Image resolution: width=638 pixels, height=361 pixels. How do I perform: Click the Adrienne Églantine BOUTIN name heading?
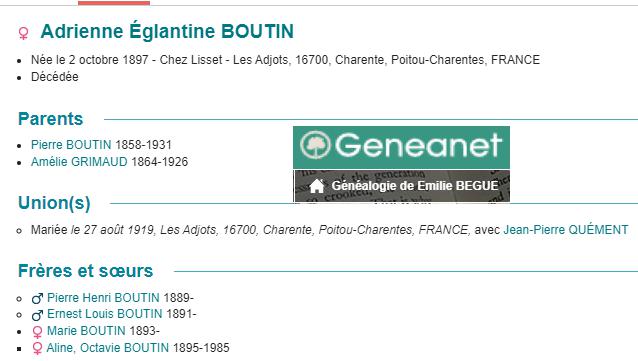pyautogui.click(x=167, y=31)
